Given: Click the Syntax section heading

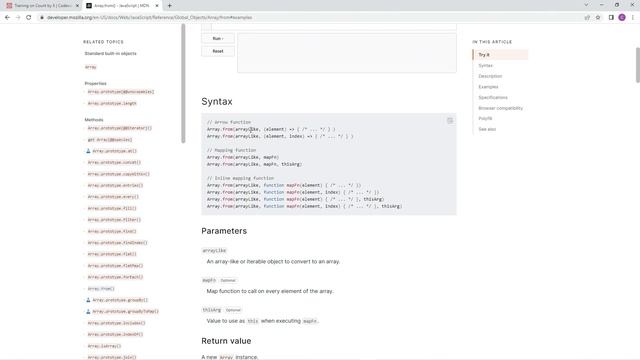Looking at the screenshot, I should click(x=217, y=102).
